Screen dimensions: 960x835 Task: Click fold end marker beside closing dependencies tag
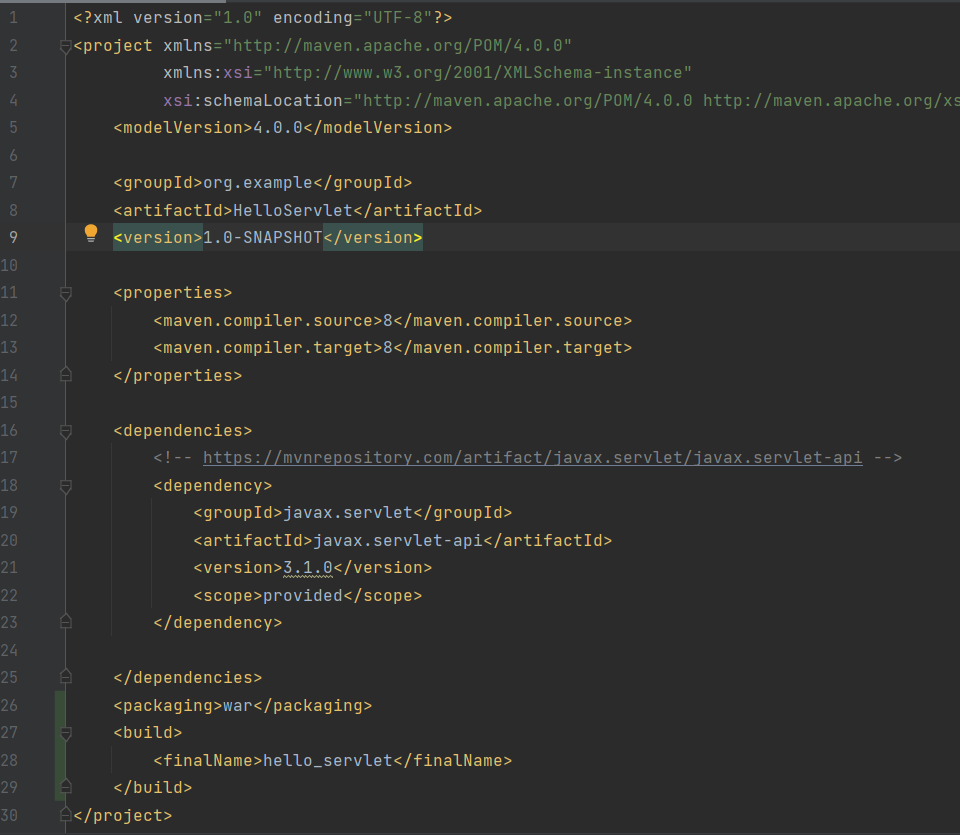pos(66,677)
